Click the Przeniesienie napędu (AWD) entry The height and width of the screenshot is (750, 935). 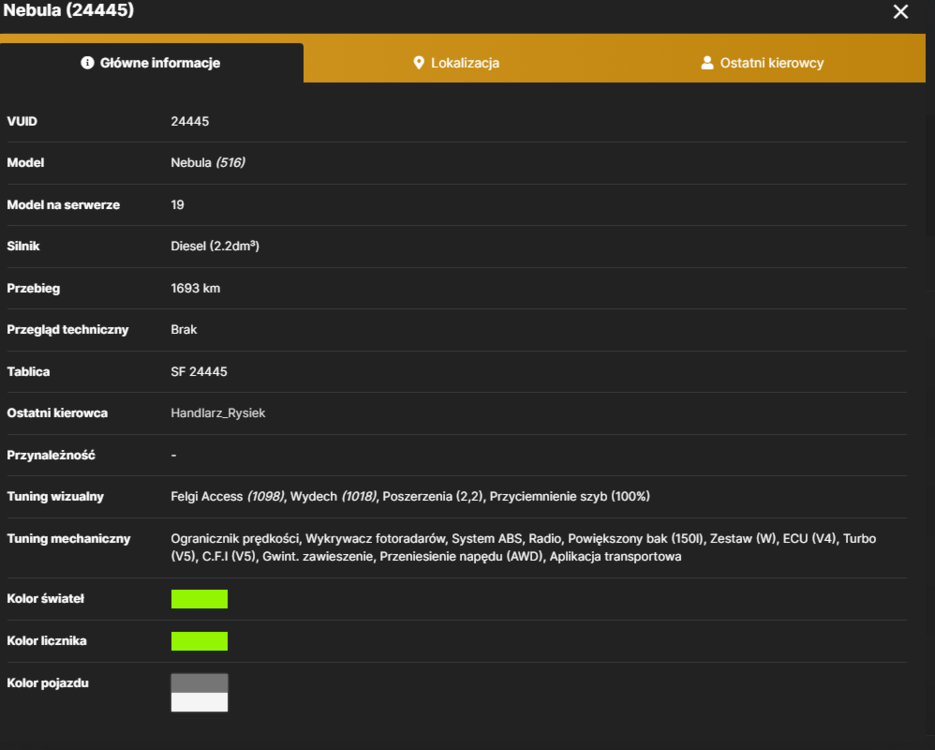pos(462,557)
